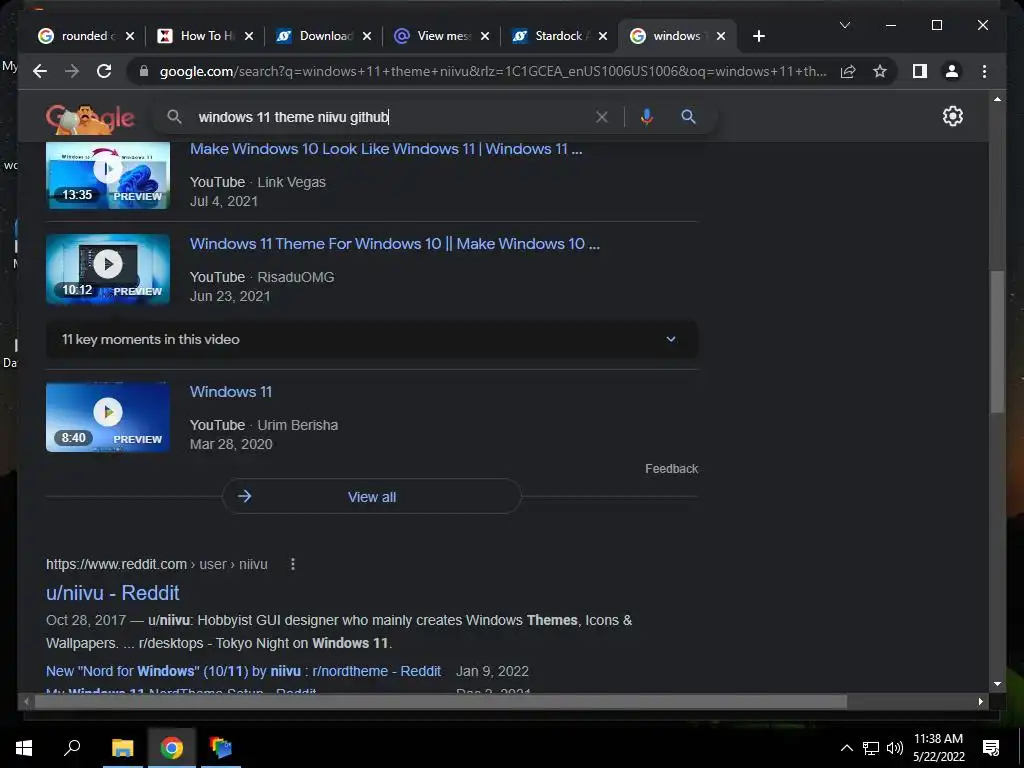Image resolution: width=1024 pixels, height=768 pixels.
Task: Open the 'Windows 11' Urim Berisha video
Action: pos(231,392)
